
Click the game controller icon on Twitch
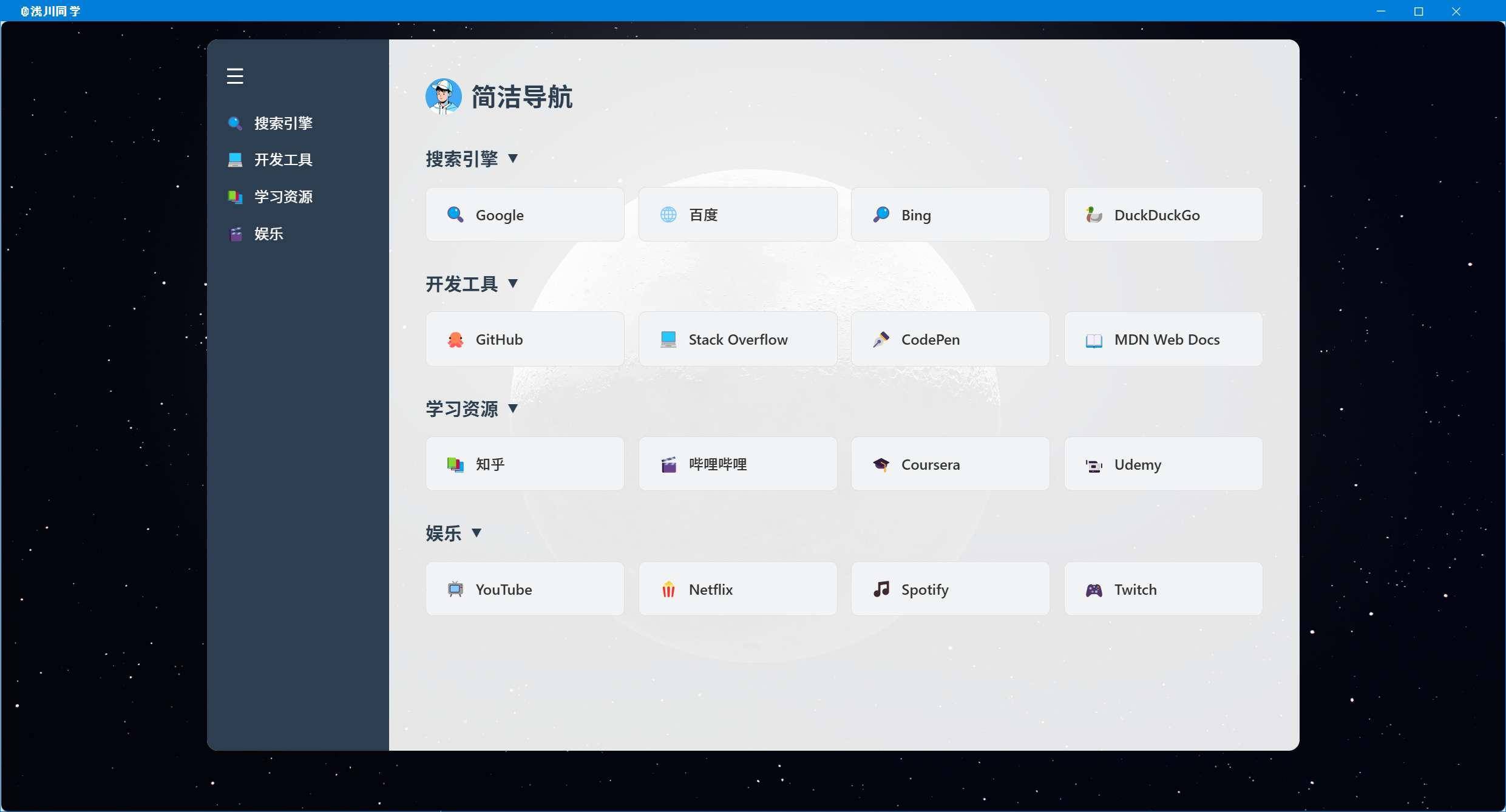pos(1094,589)
